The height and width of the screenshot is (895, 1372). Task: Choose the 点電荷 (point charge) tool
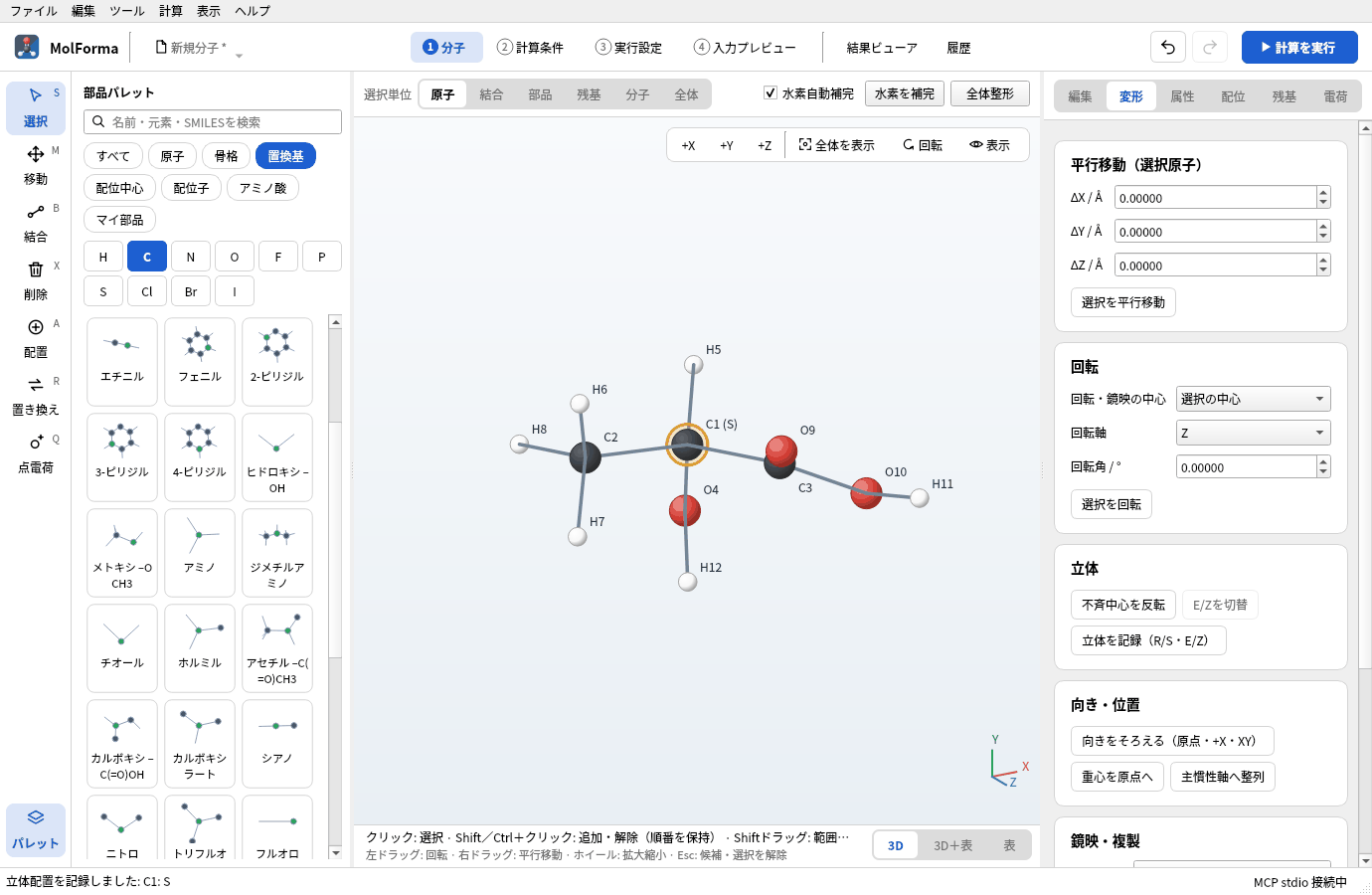[x=36, y=453]
